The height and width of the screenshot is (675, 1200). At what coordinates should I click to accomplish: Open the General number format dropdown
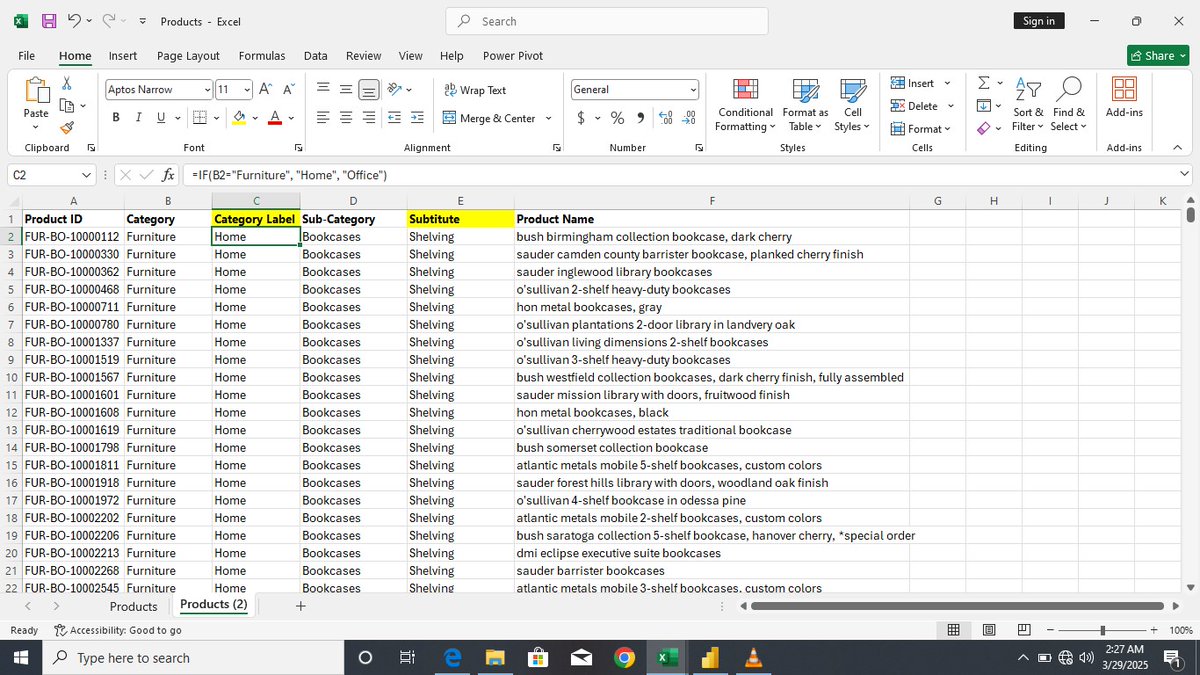tap(693, 90)
